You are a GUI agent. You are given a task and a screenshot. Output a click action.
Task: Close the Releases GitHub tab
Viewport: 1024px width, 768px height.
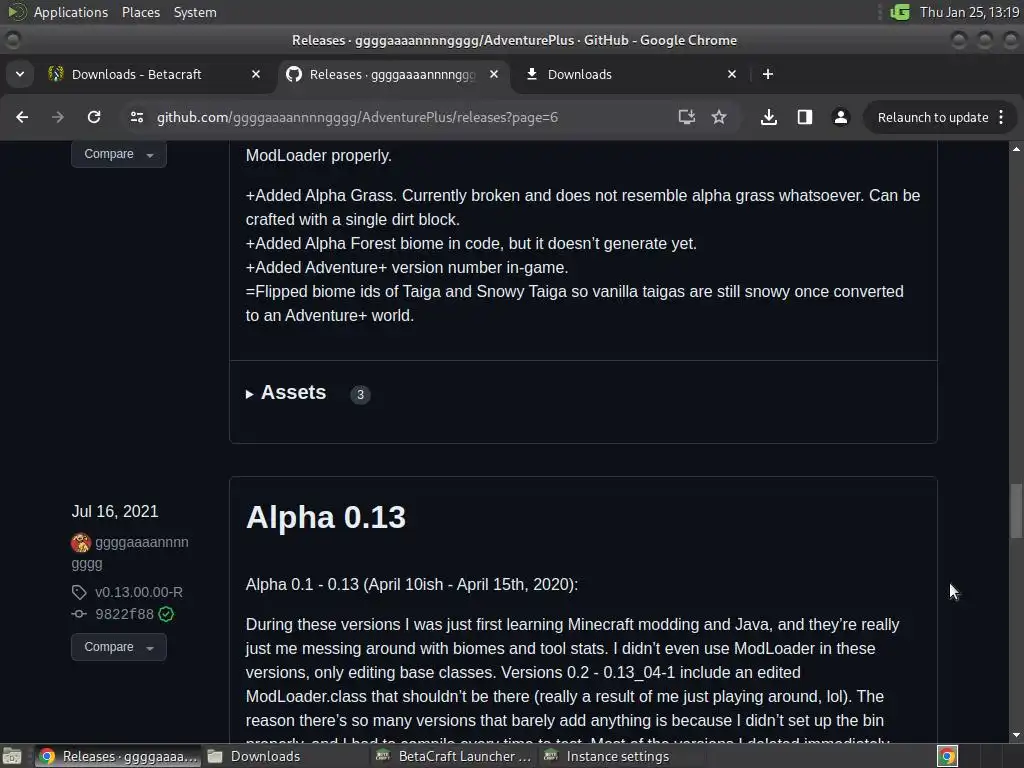494,74
